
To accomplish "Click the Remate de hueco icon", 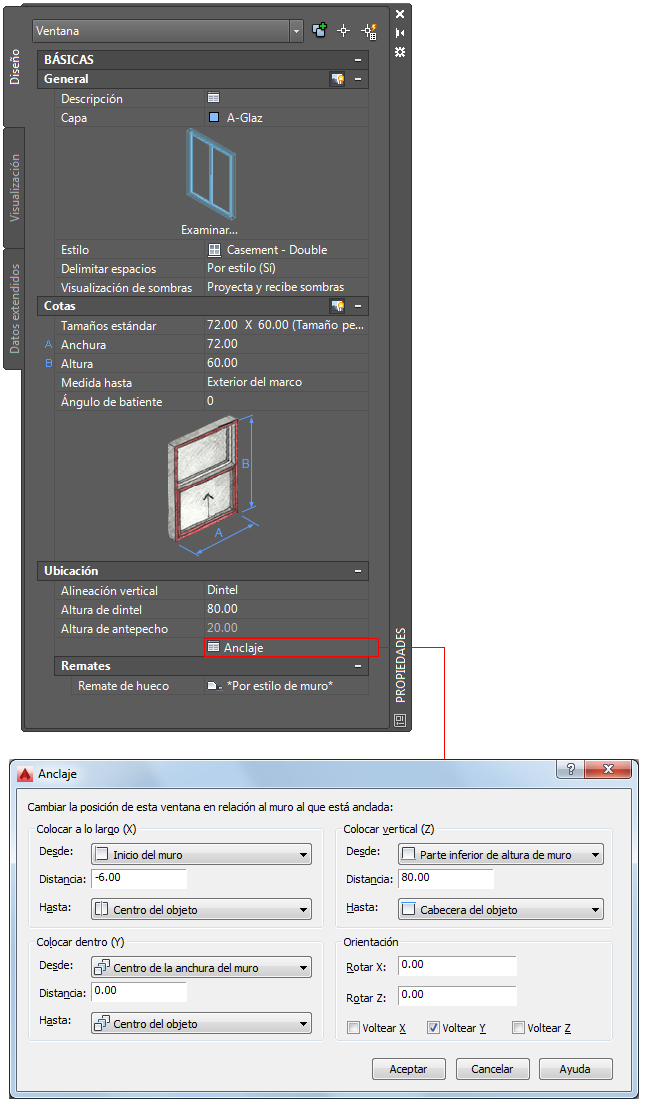I will 214,686.
